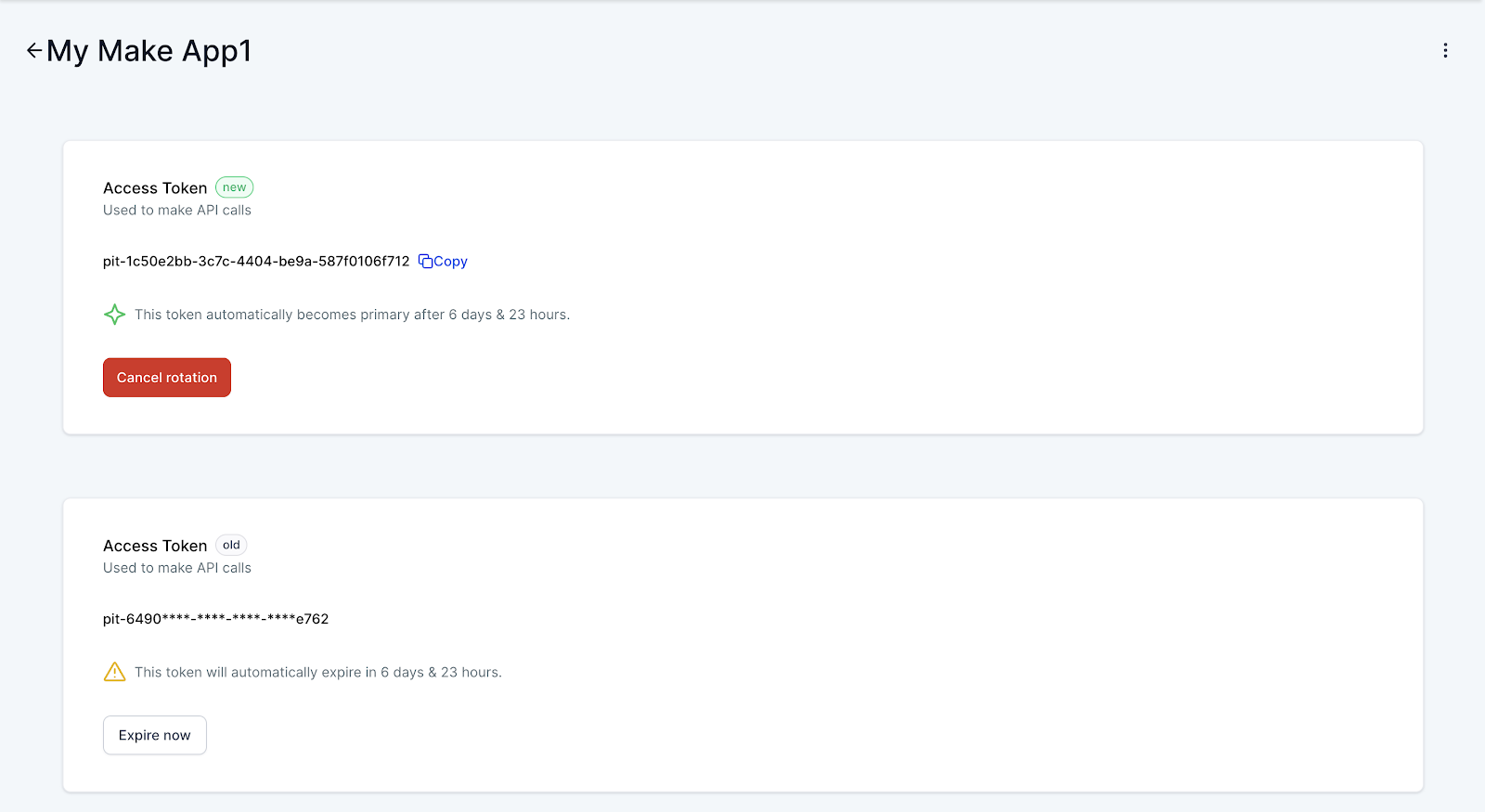The height and width of the screenshot is (812, 1485).
Task: Click the first Access Token heading
Action: pyautogui.click(x=155, y=188)
